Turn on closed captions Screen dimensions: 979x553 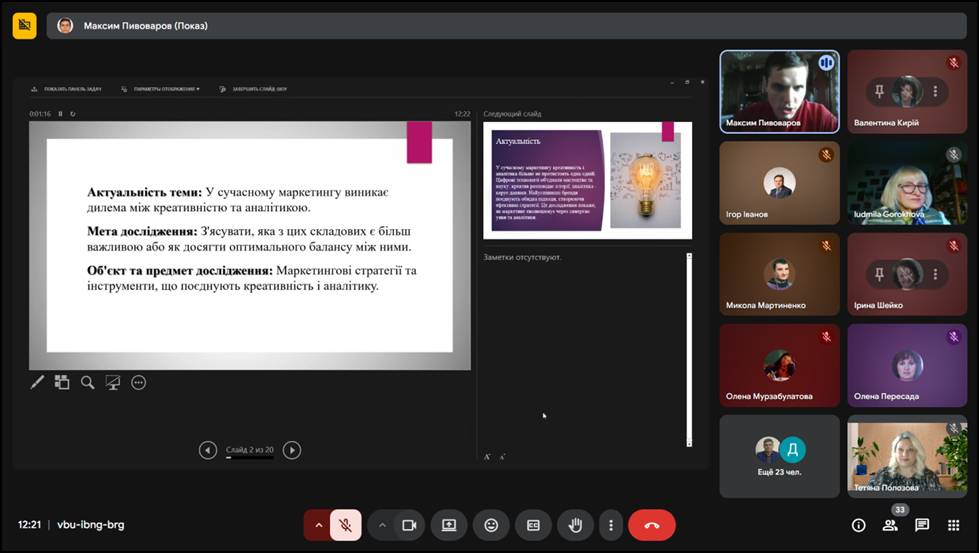point(533,525)
